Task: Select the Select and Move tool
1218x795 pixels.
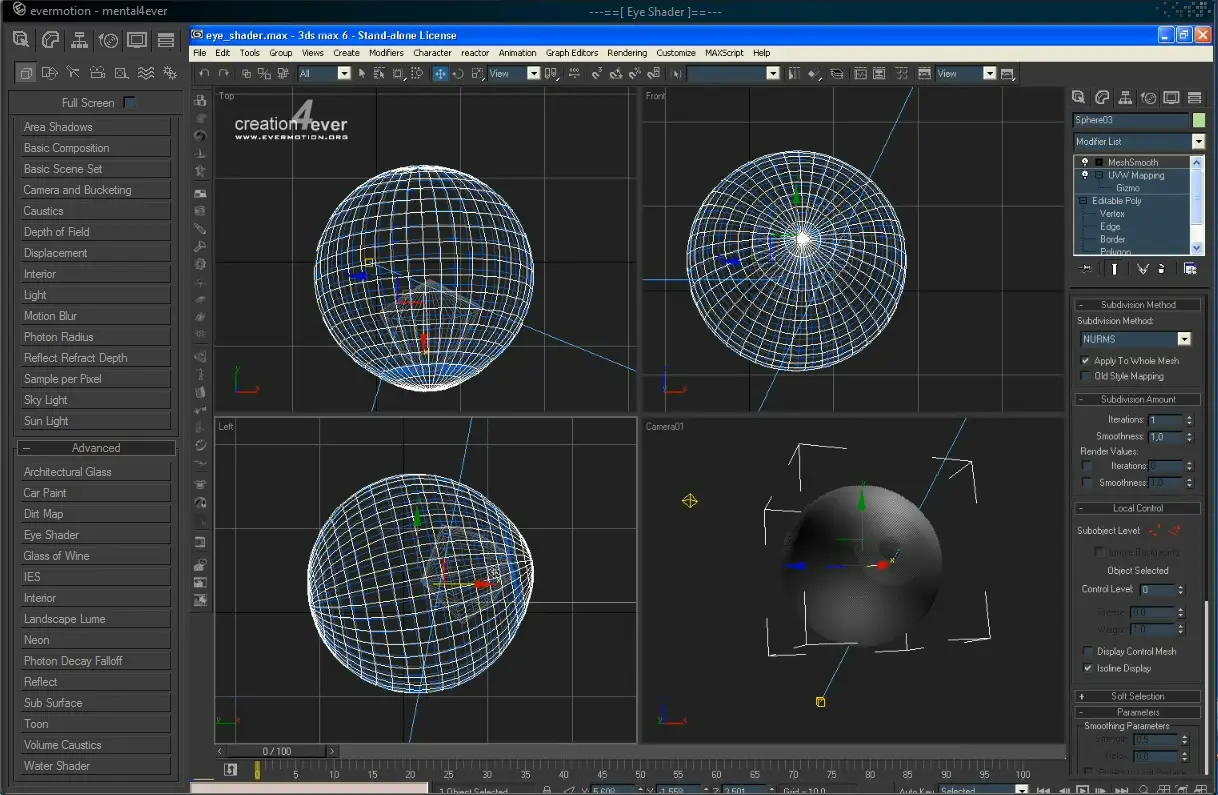Action: click(440, 73)
